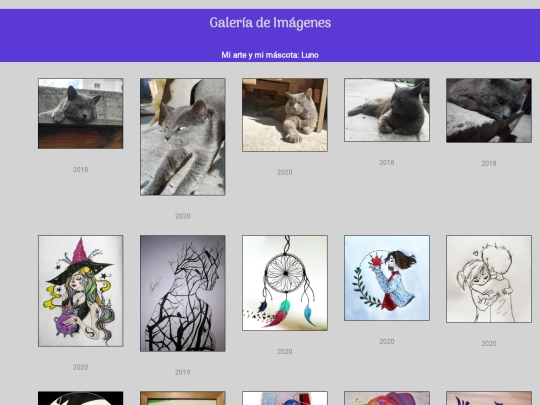Viewport: 540px width, 405px height.
Task: Click the Galería de Imágenes heading
Action: 270,23
